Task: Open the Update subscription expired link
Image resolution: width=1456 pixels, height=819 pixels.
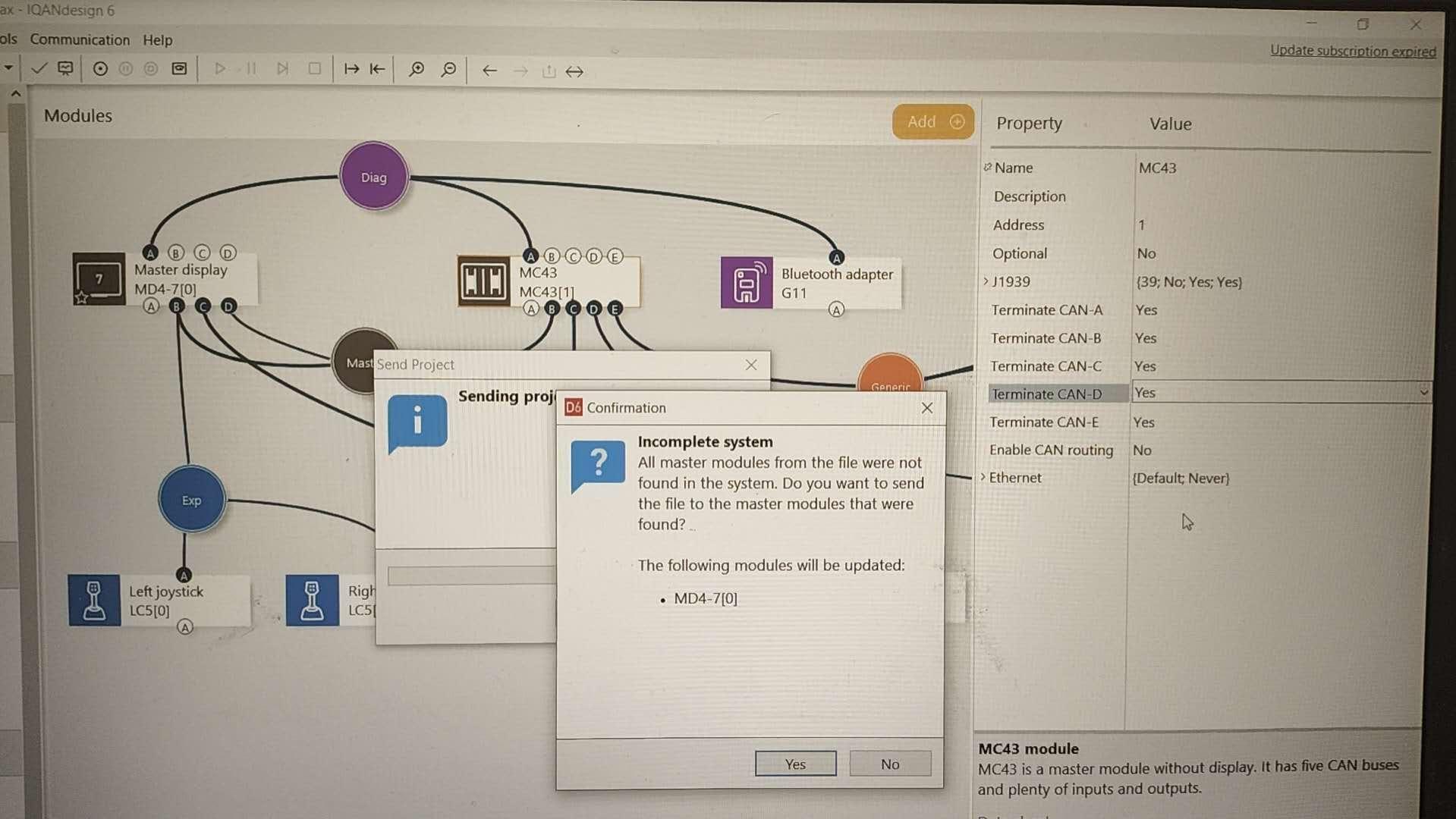Action: (1353, 51)
